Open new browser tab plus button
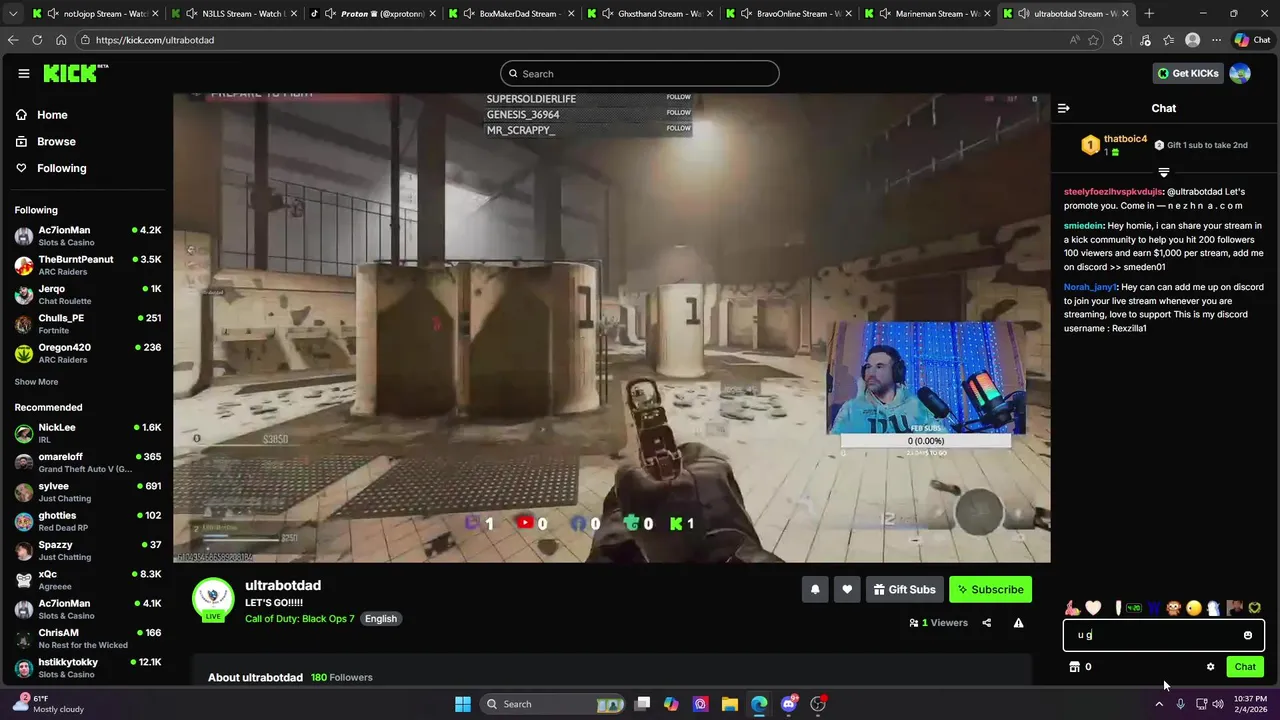The width and height of the screenshot is (1280, 720). [1149, 14]
